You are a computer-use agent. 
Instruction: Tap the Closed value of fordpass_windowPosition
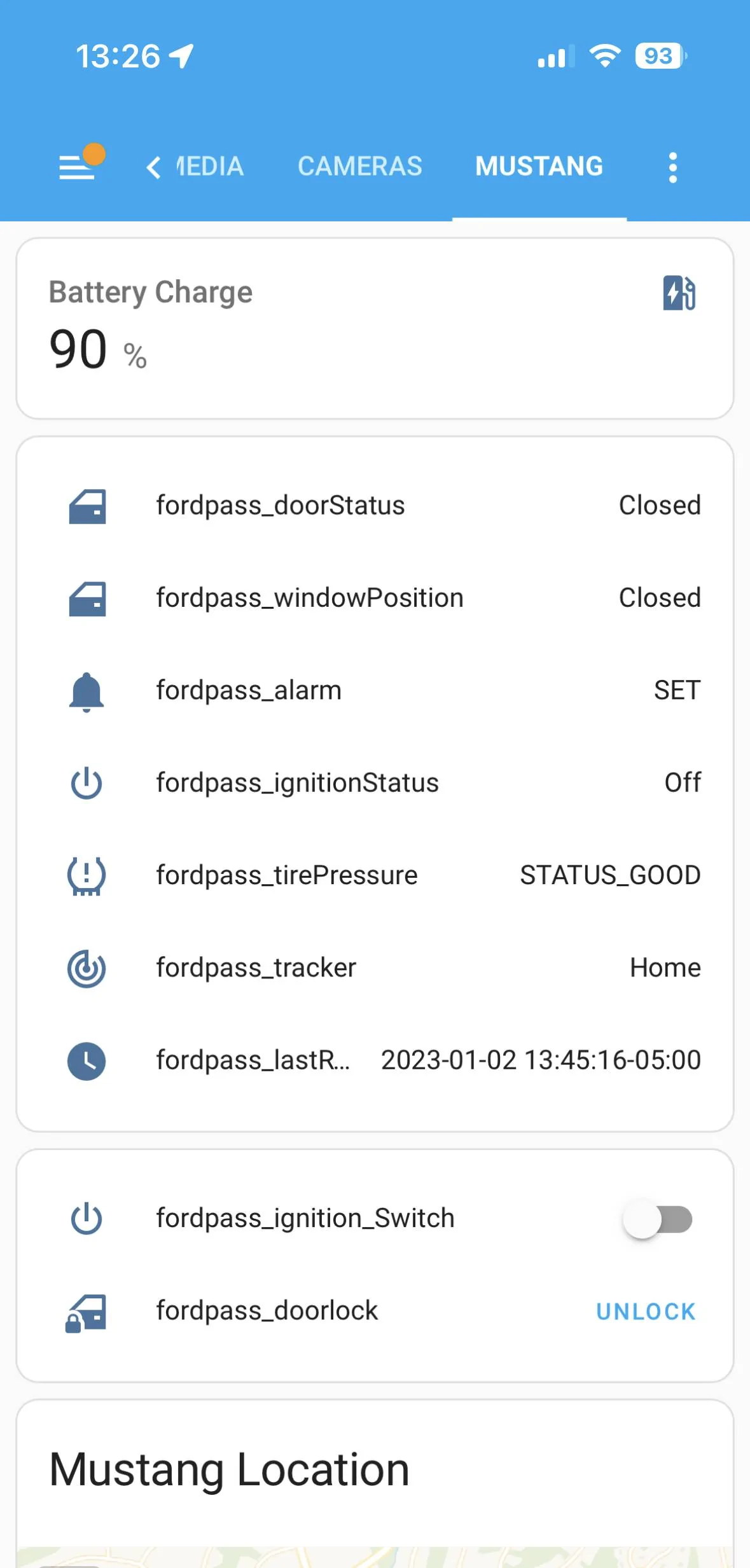(660, 598)
